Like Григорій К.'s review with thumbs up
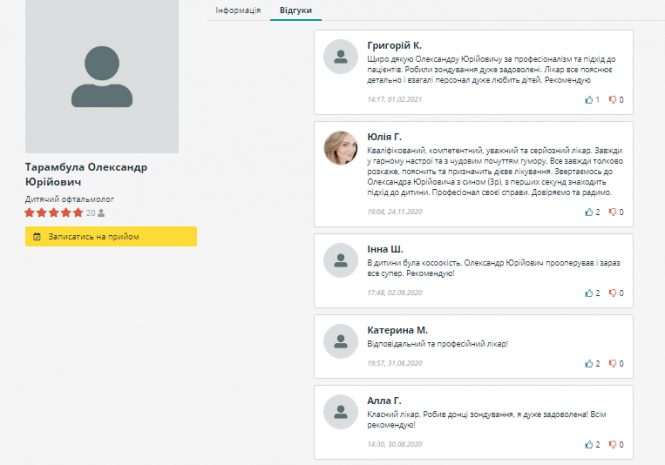Image resolution: width=665 pixels, height=465 pixels. point(589,100)
